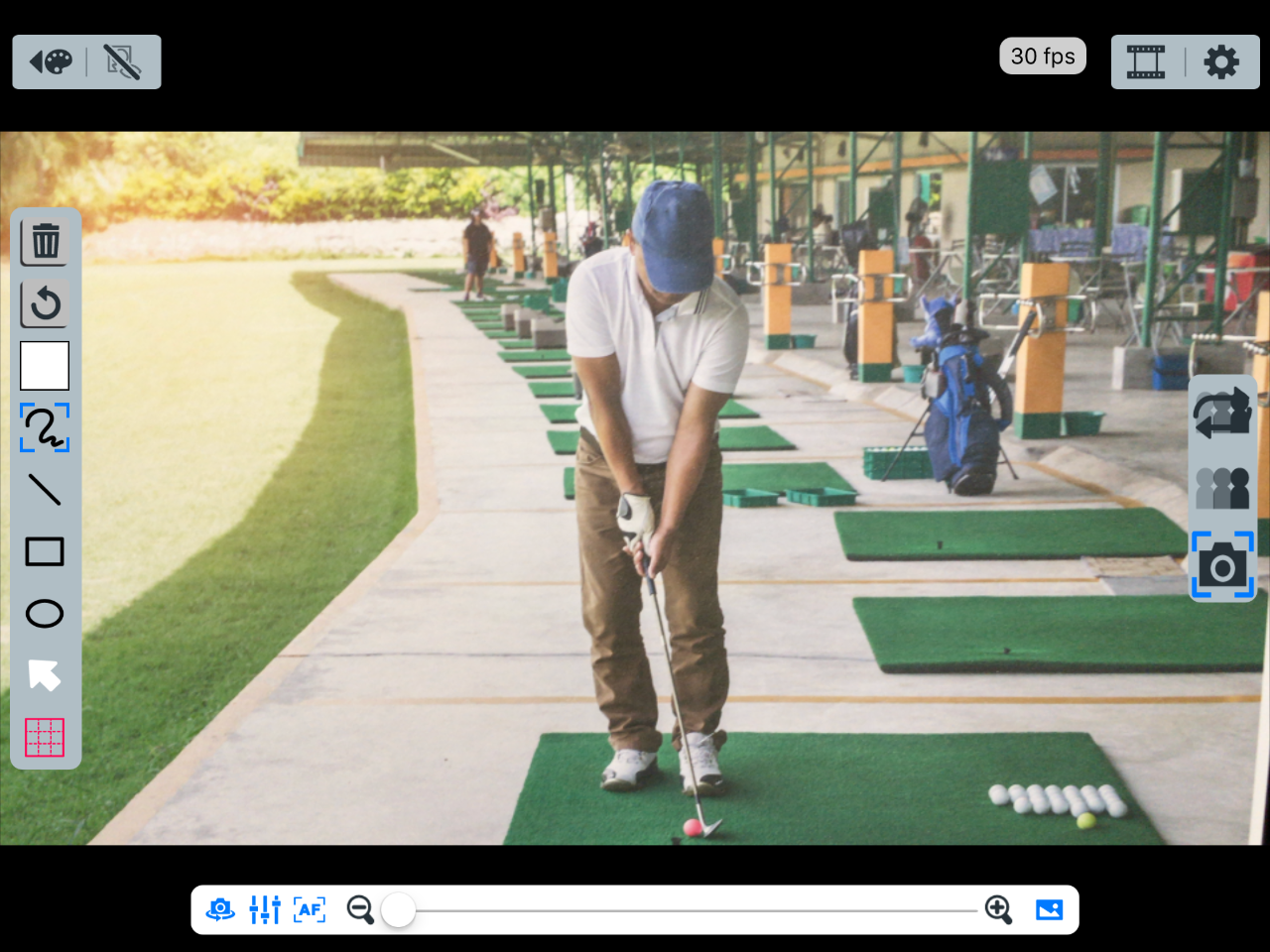Open the settings gear
This screenshot has width=1270, height=952.
click(1221, 62)
